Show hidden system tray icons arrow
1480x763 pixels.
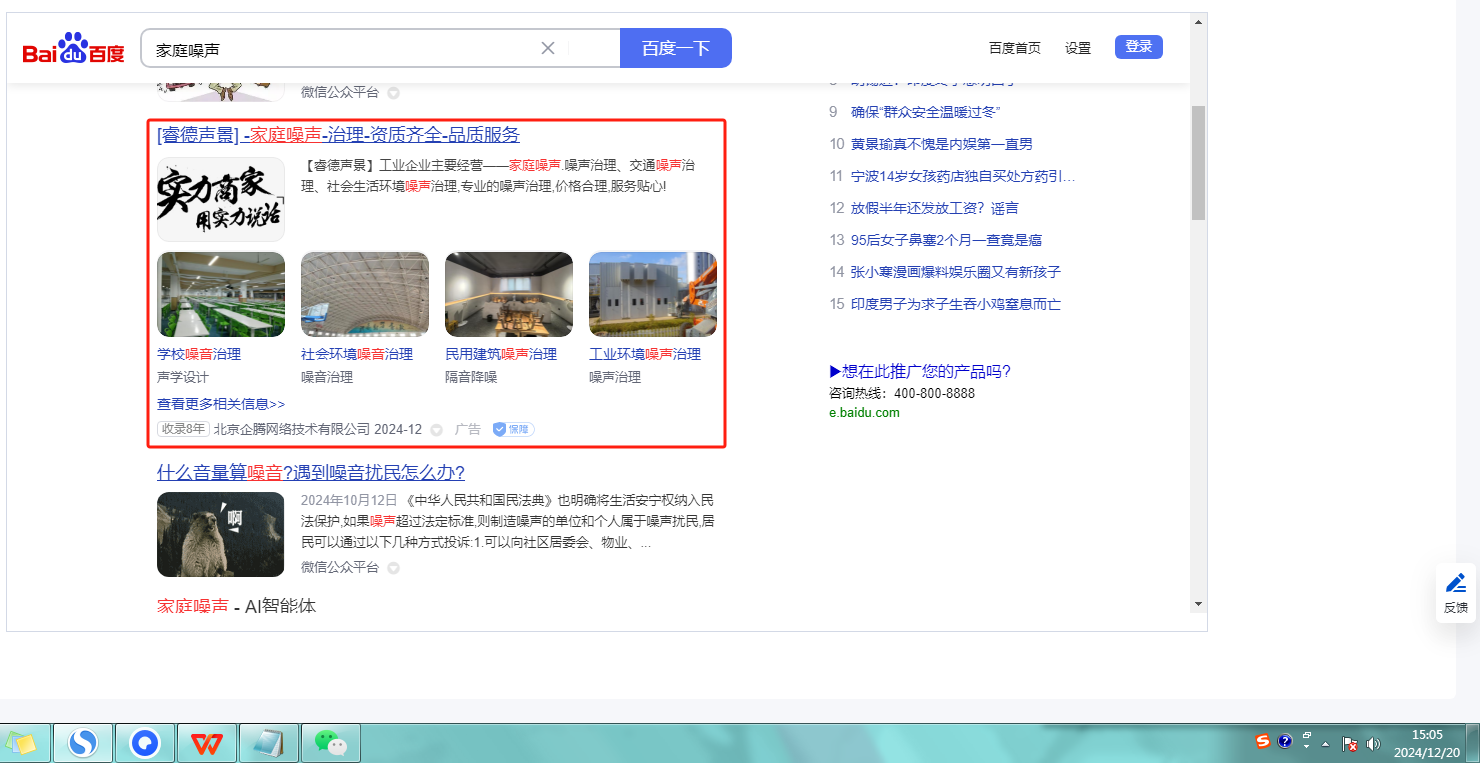point(1325,744)
